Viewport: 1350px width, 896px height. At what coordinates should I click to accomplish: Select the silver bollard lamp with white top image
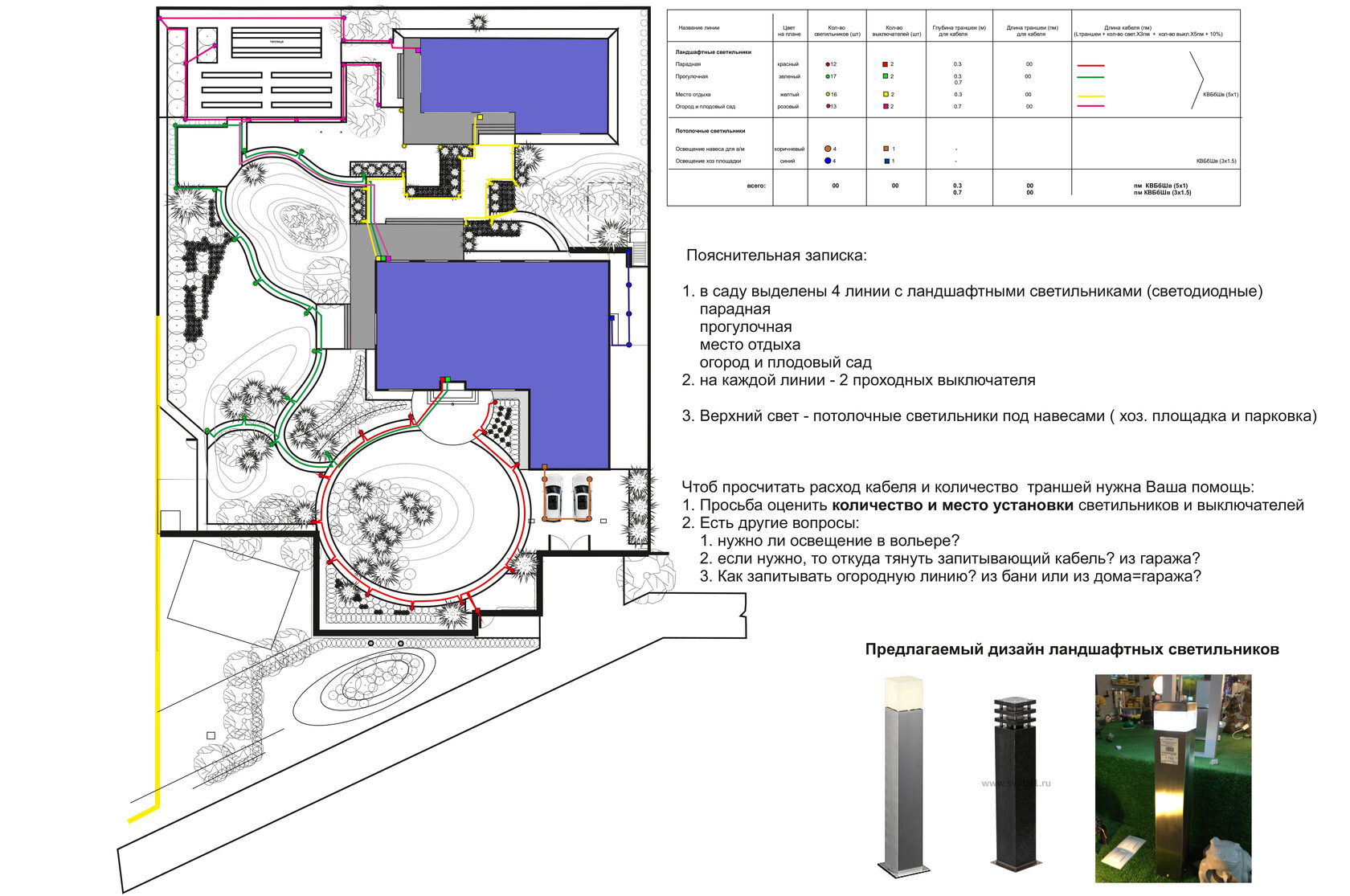point(904,776)
